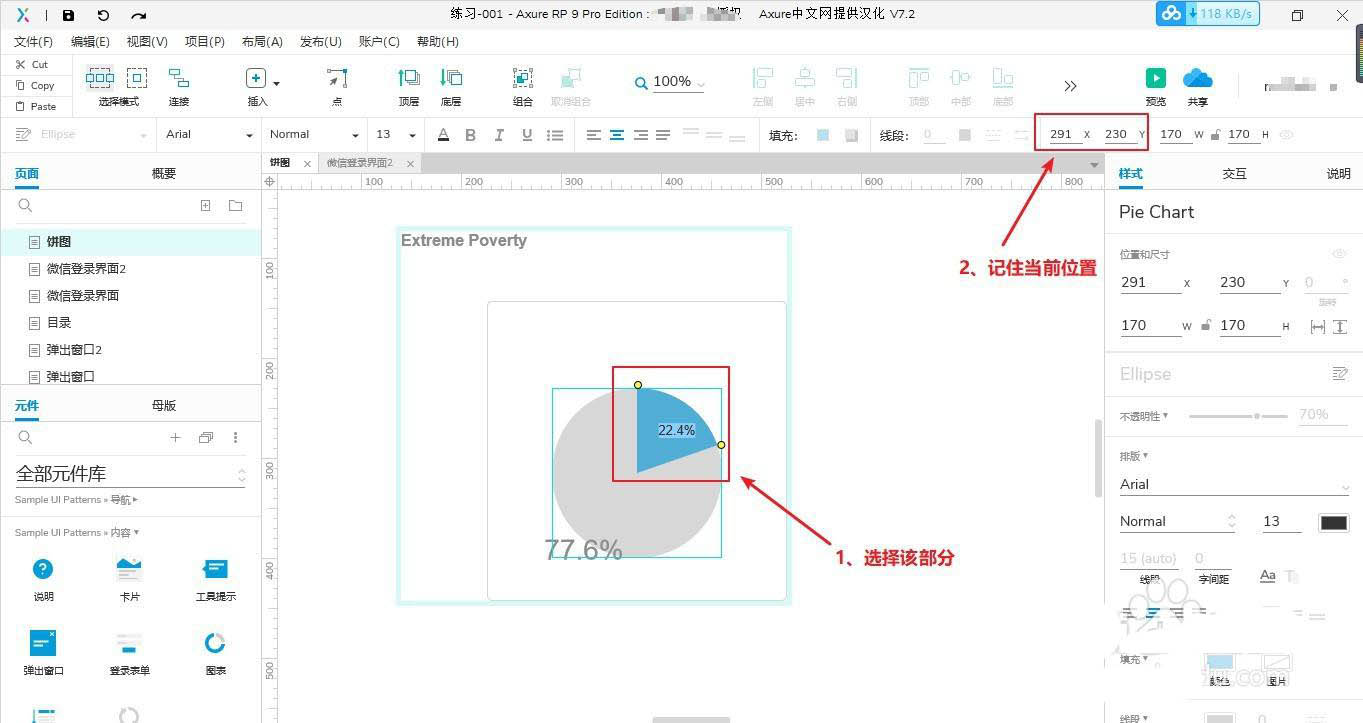Viewport: 1363px width, 723px height.
Task: Open the 帮助(H) menu
Action: (x=438, y=41)
